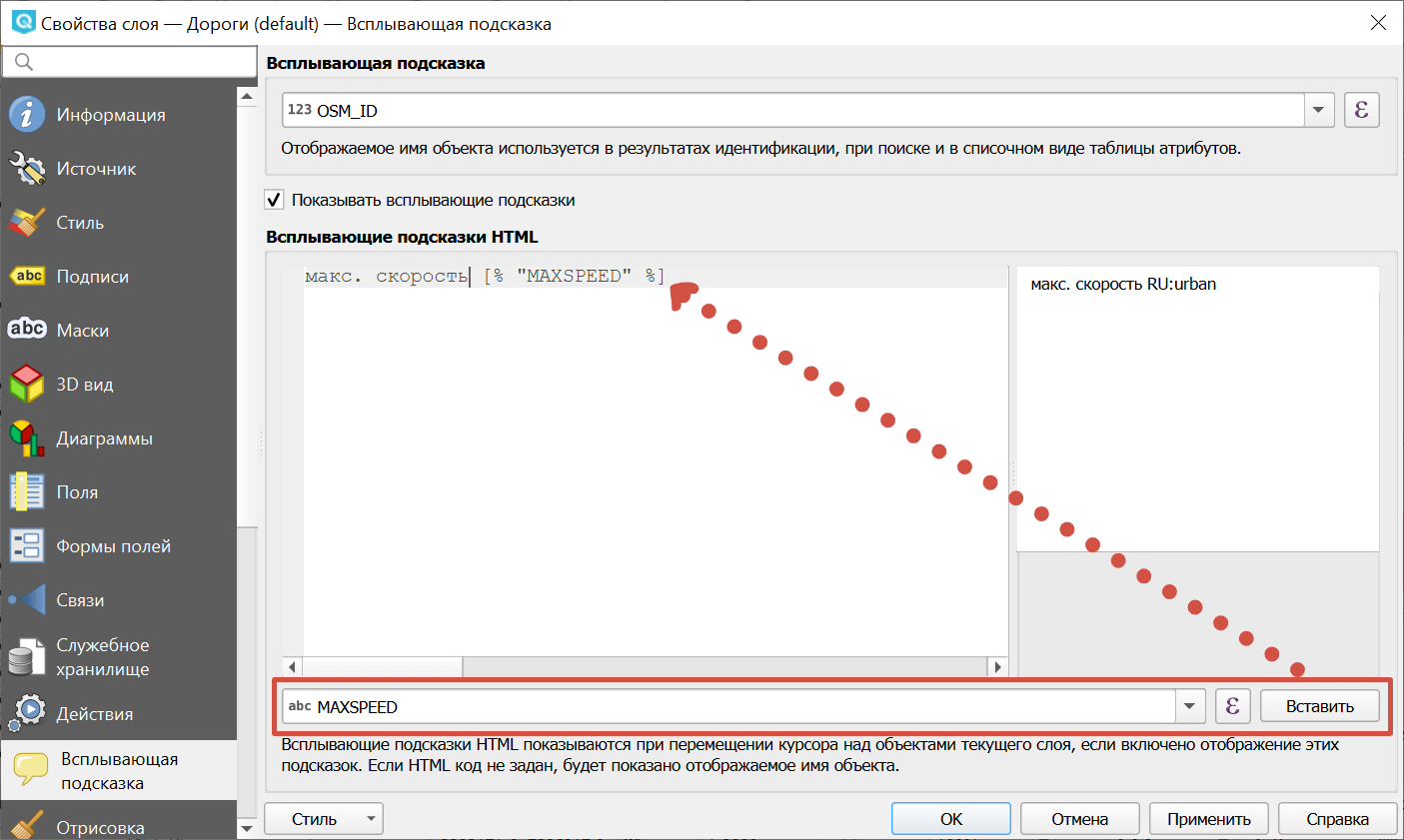This screenshot has height=840, width=1404.
Task: Click the 3D вид cube icon
Action: pos(27,385)
